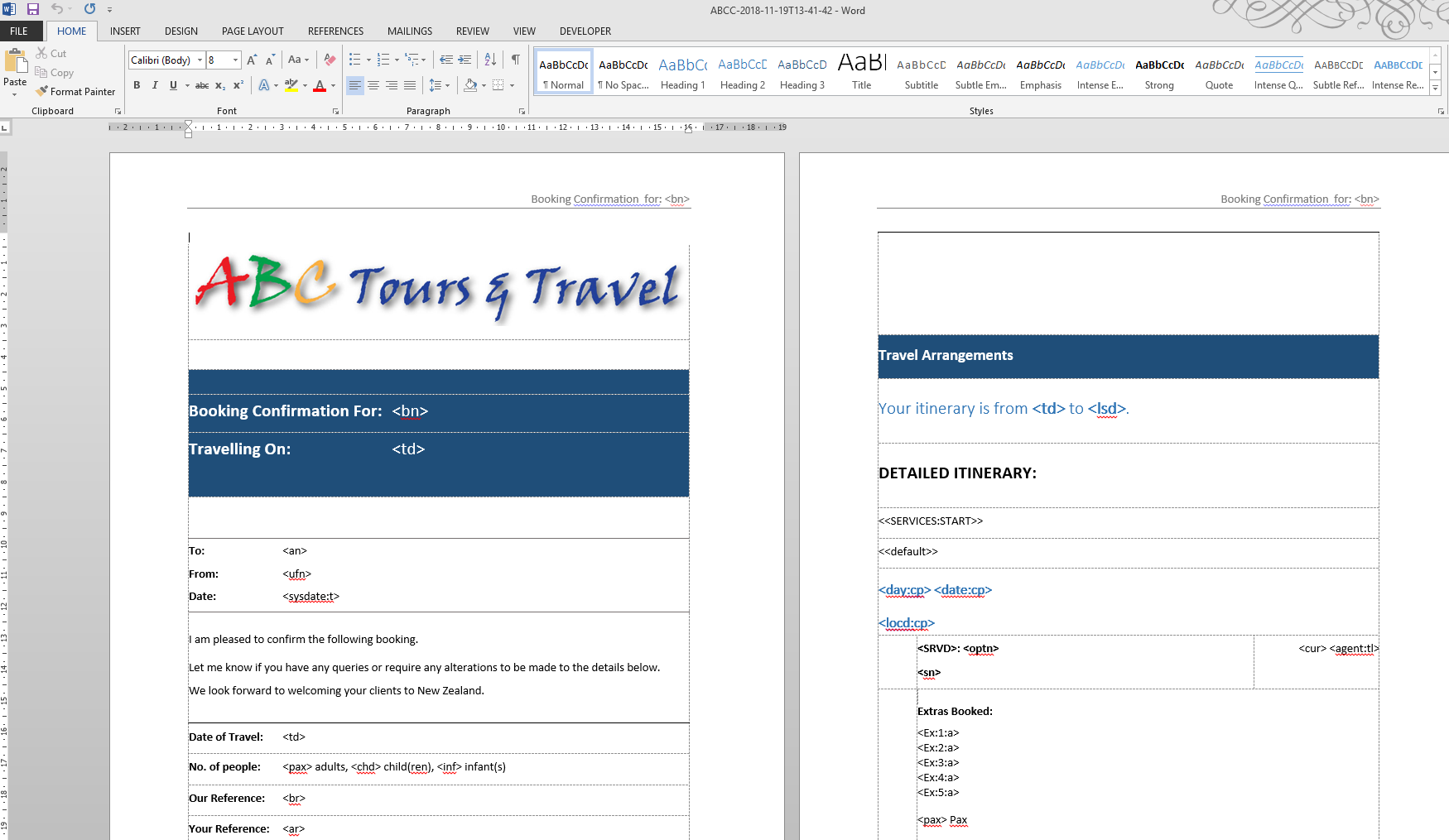Open the Calibri (Body) font name dropdown
Image resolution: width=1449 pixels, height=840 pixels.
point(200,60)
